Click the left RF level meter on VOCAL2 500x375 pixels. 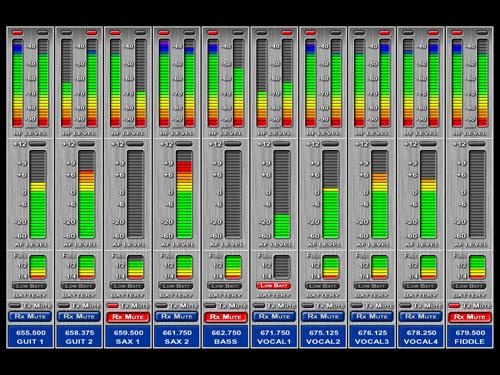click(x=310, y=83)
